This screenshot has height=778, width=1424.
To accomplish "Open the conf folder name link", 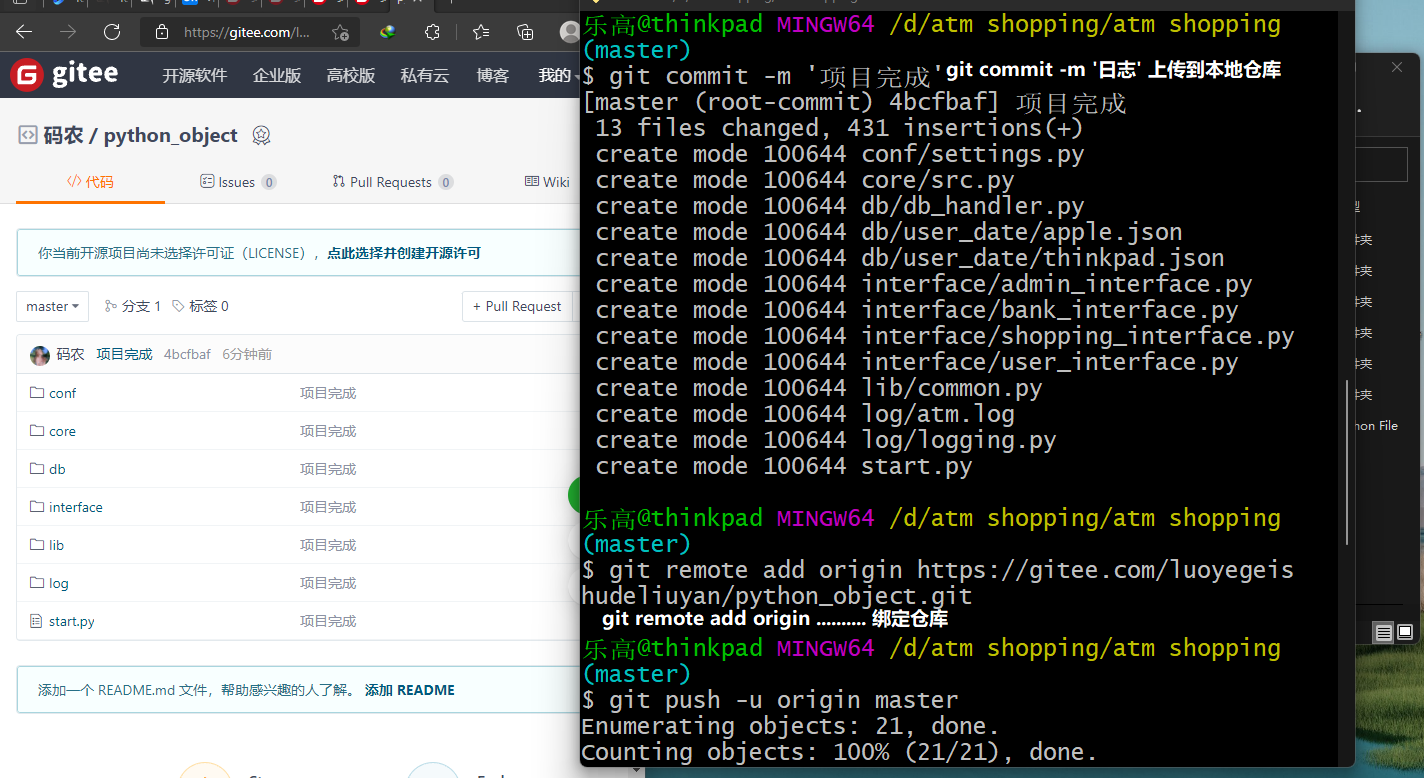I will coord(62,393).
